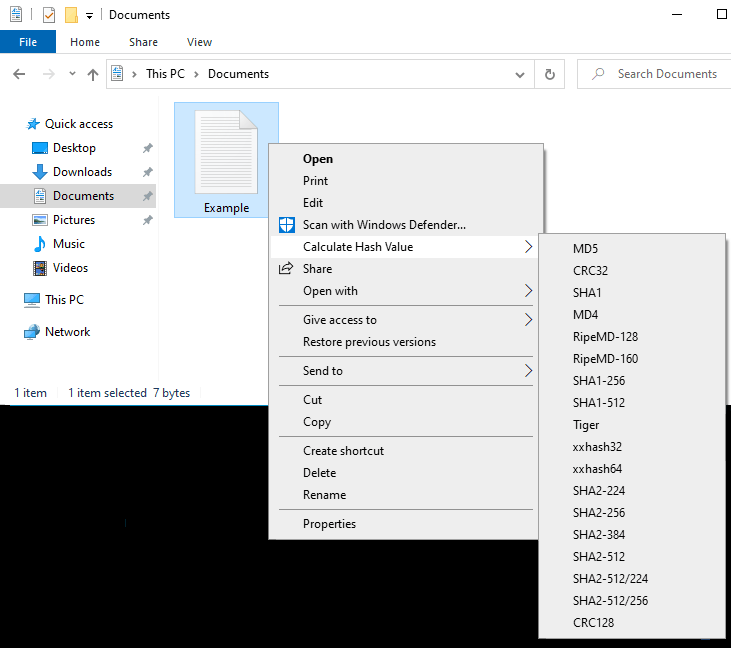
Task: Choose SHA2-256 from the hash submenu
Action: (x=599, y=513)
